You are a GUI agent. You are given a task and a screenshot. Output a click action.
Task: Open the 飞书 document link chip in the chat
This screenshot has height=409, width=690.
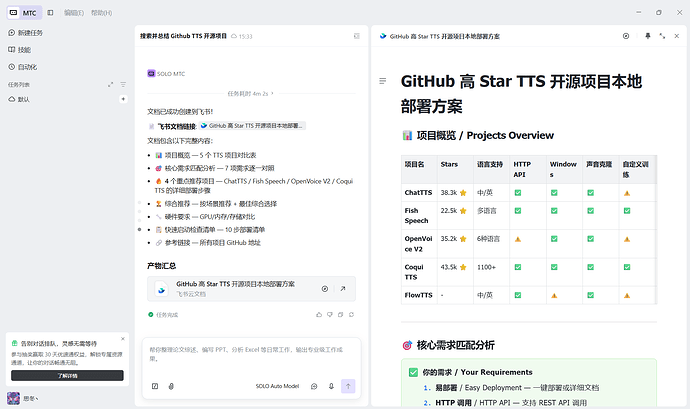tap(252, 126)
